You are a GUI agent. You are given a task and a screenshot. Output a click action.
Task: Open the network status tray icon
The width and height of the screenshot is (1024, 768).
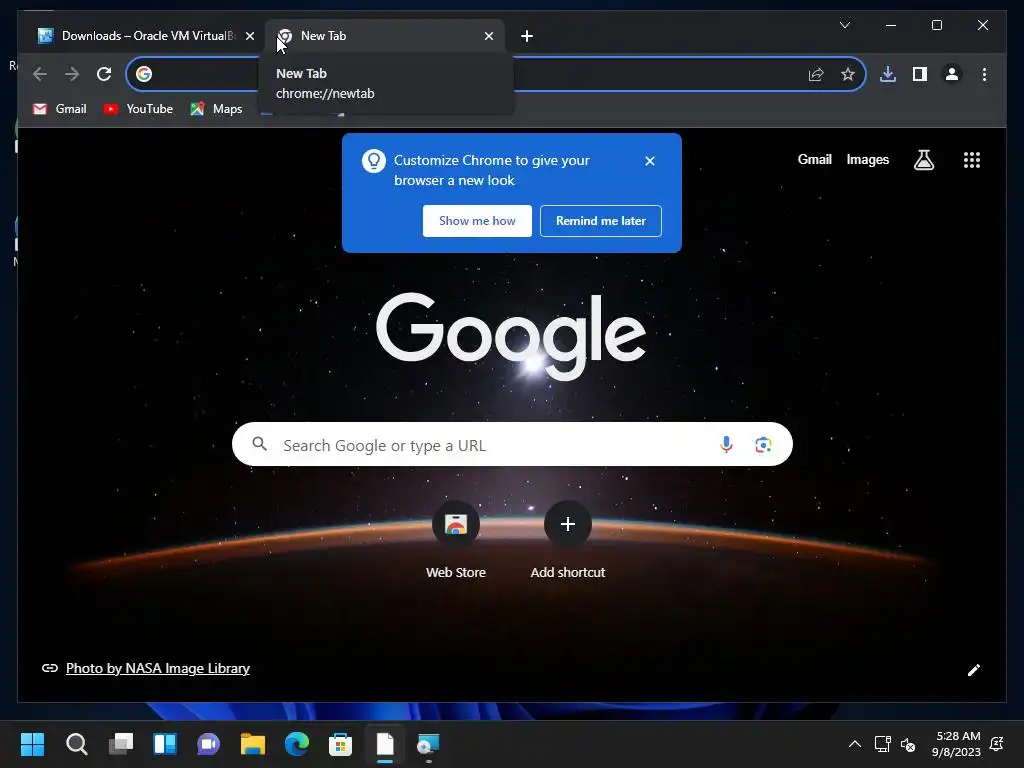point(882,744)
